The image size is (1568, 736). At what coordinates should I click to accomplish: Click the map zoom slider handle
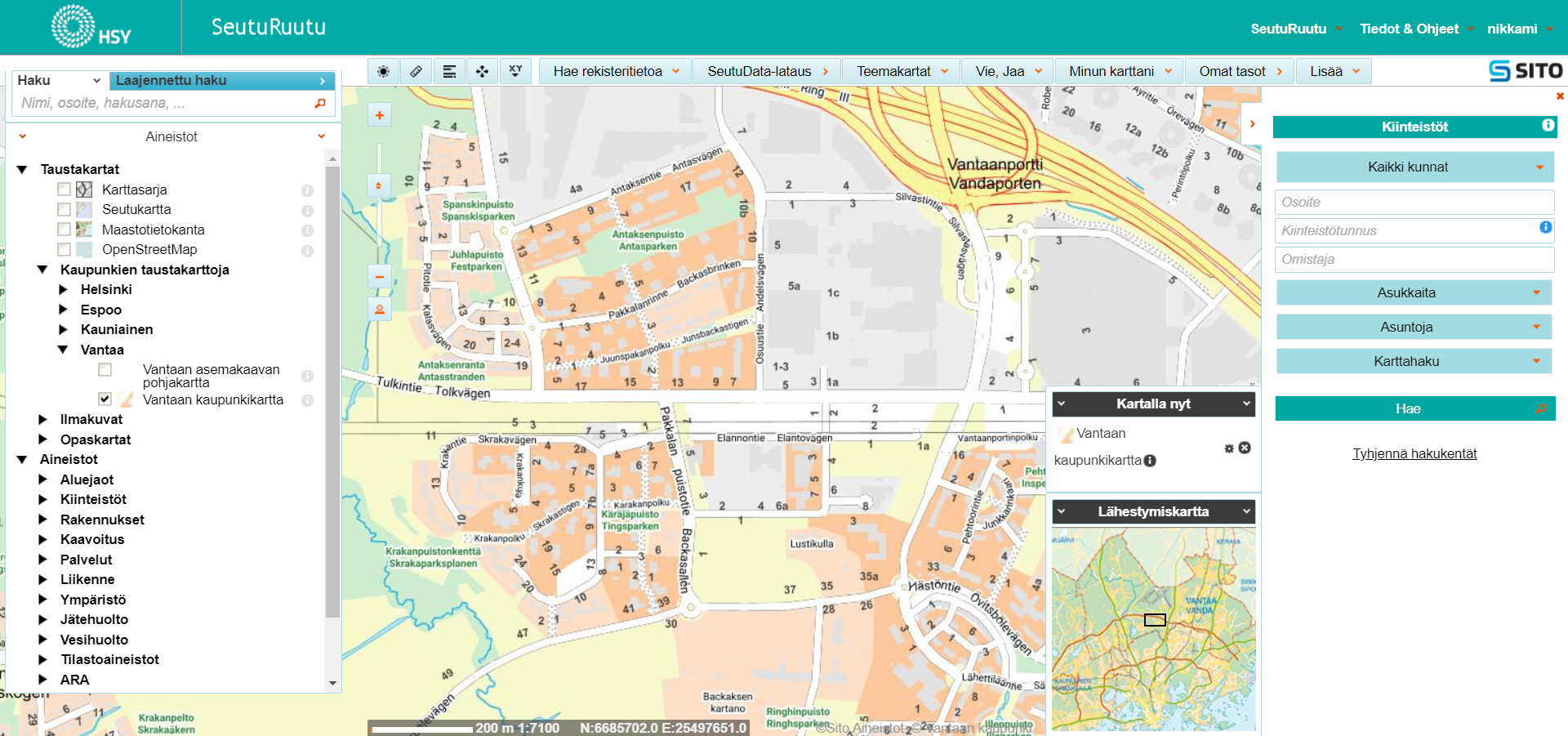click(x=379, y=185)
